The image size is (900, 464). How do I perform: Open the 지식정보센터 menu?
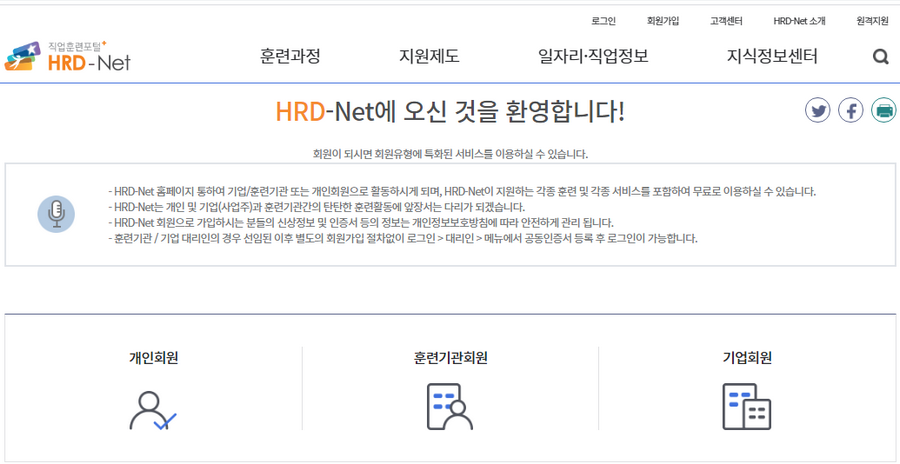772,56
